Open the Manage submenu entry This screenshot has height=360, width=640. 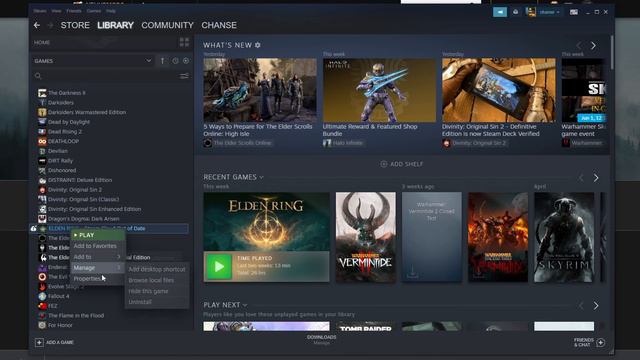[98, 268]
